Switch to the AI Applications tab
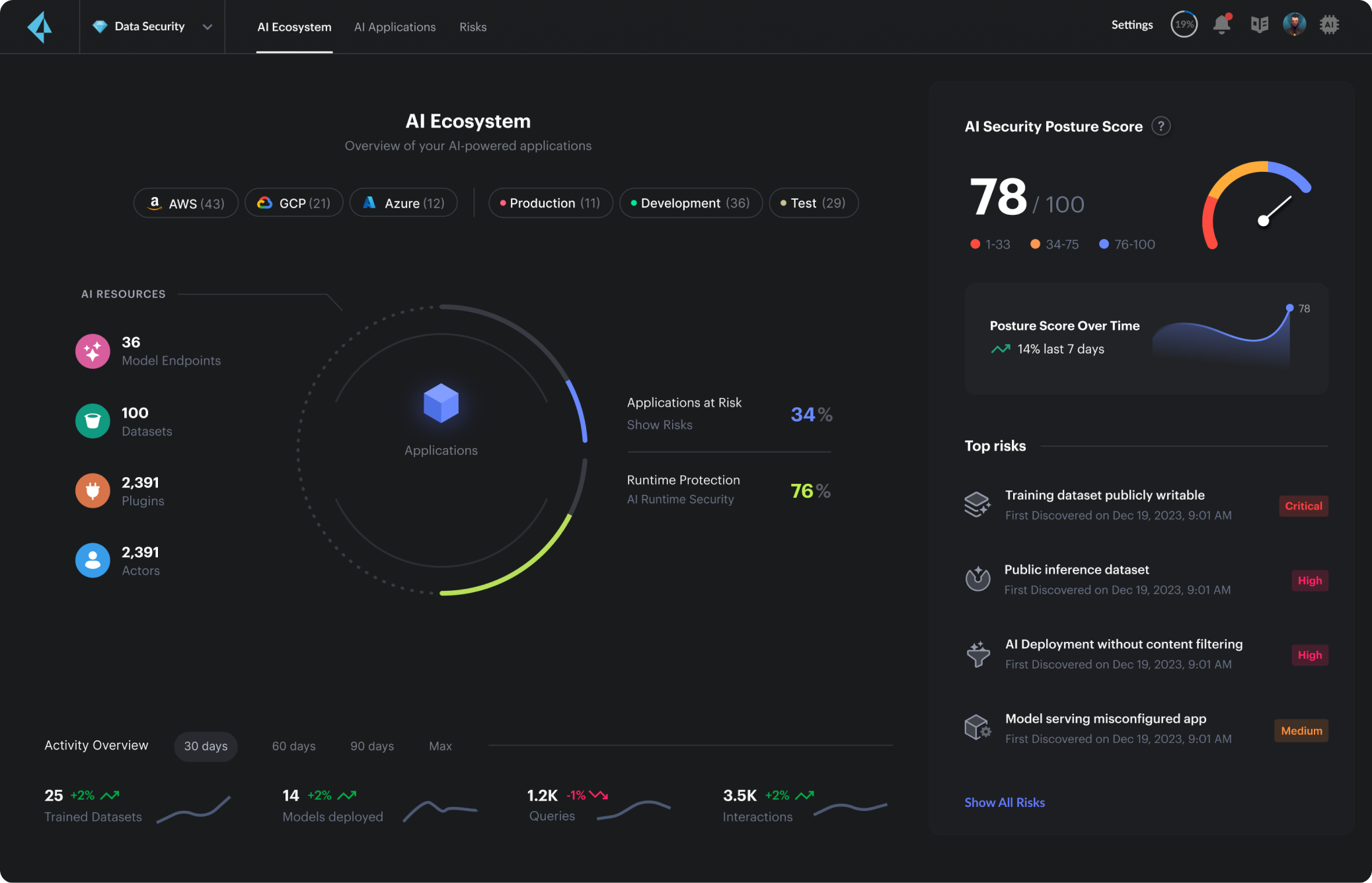Image resolution: width=1372 pixels, height=883 pixels. coord(395,27)
